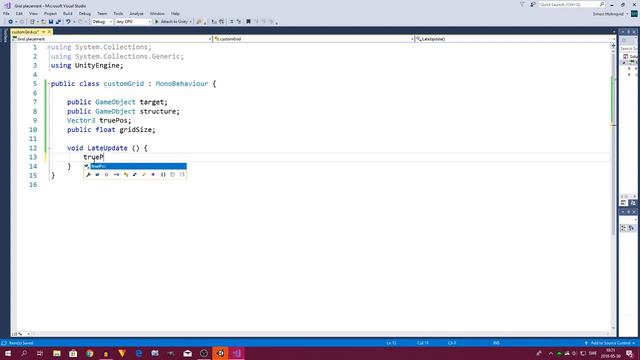The height and width of the screenshot is (360, 640).
Task: Toggle the bookmark icon in the toolbar
Action: tap(248, 22)
